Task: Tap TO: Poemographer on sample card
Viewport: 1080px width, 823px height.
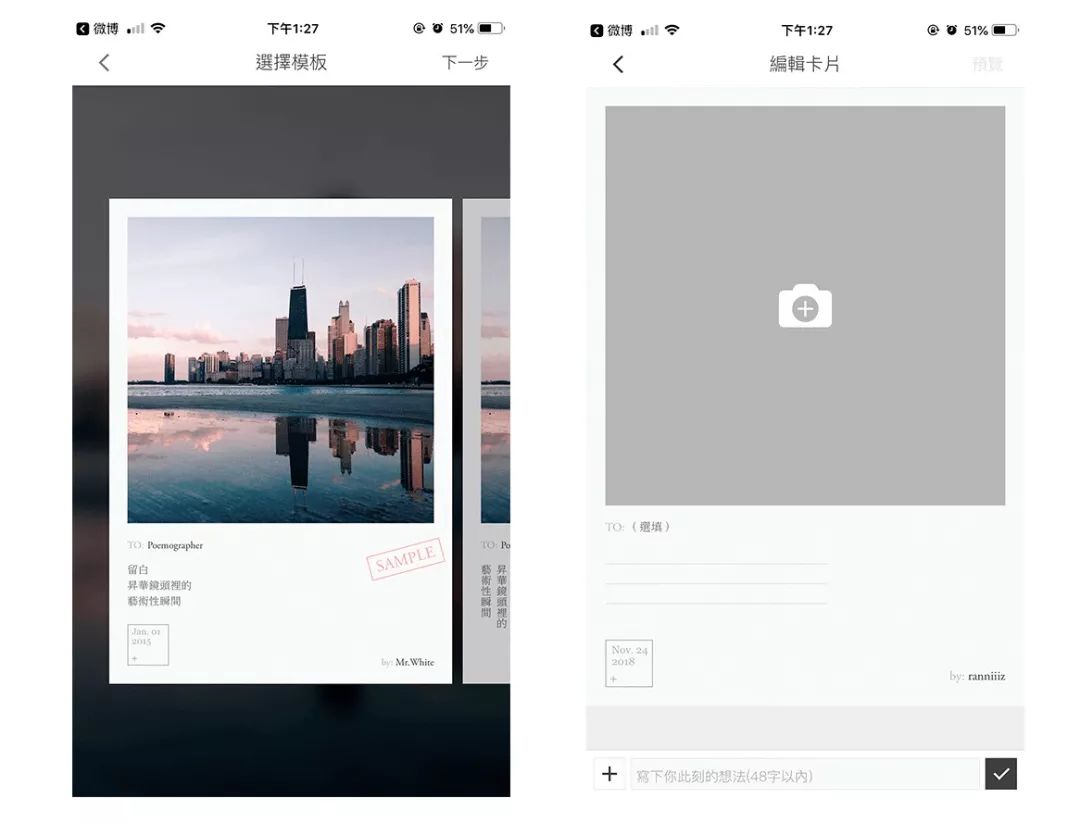Action: pyautogui.click(x=165, y=545)
